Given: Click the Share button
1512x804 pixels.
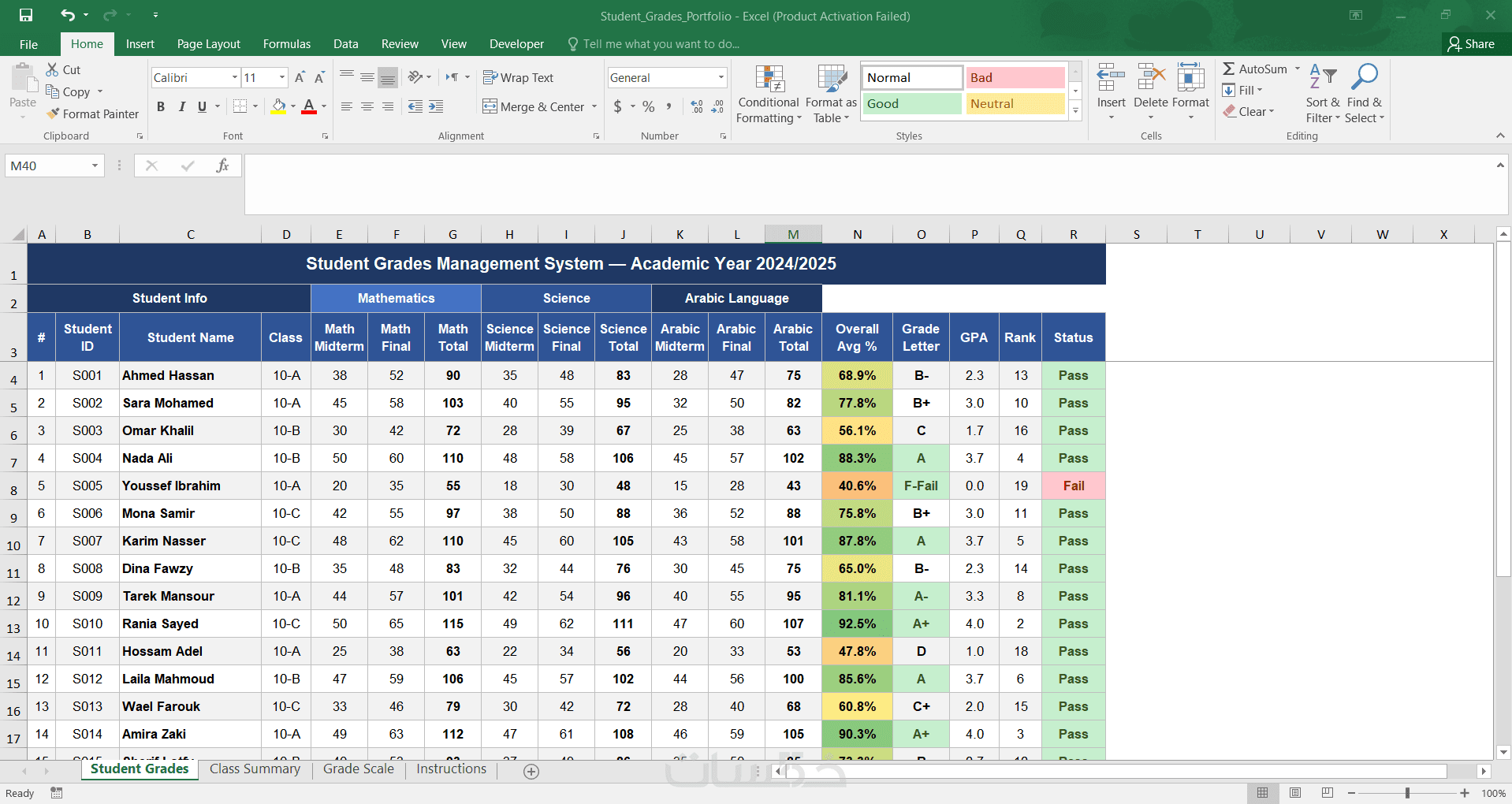Looking at the screenshot, I should [1471, 44].
